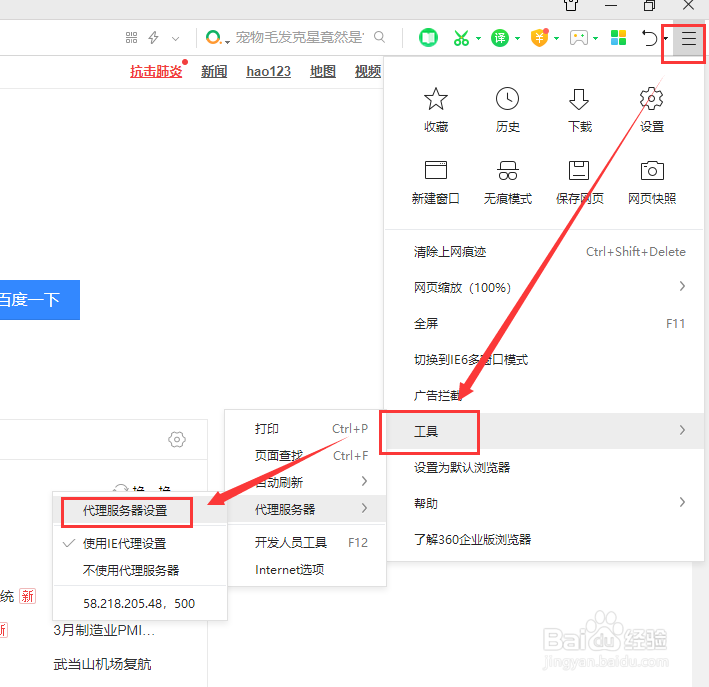Click the 360 search engine logo icon
The image size is (709, 687).
point(213,37)
